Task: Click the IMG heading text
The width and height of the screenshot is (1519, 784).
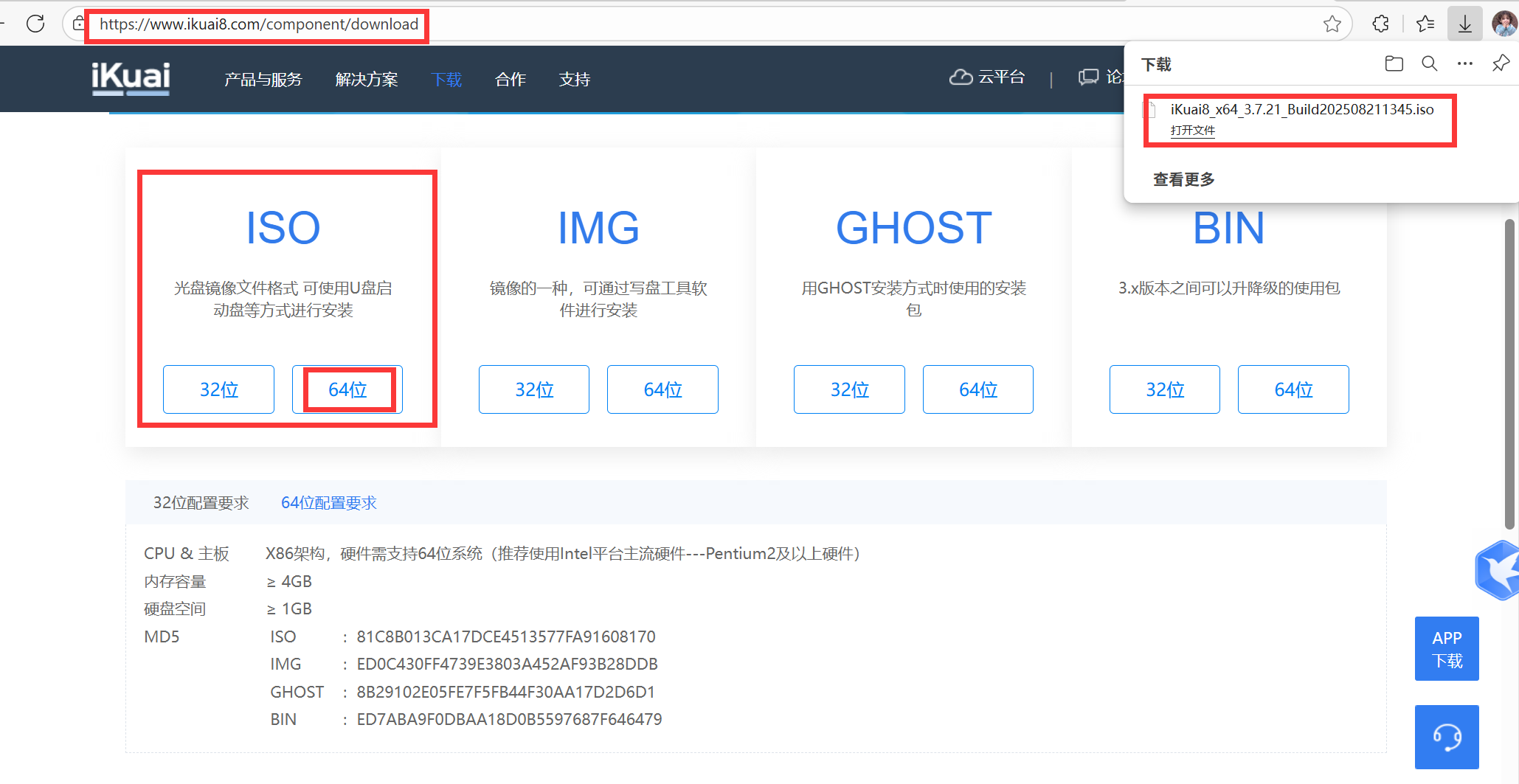Action: pos(598,227)
